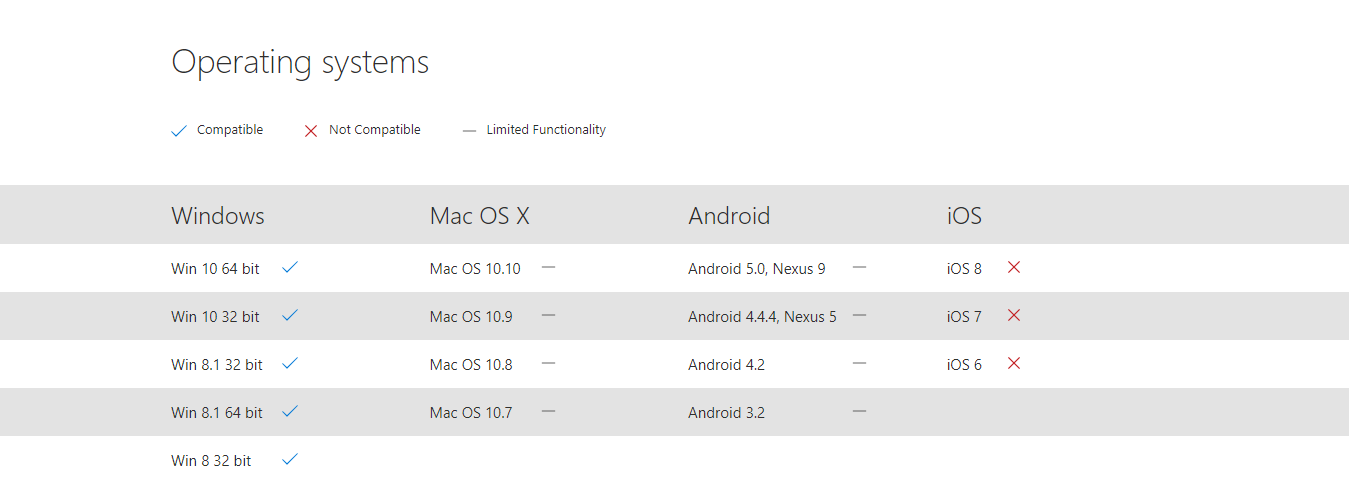Click the Android 4.4.4, Nexus 5 text
The image size is (1349, 483).
coord(762,316)
